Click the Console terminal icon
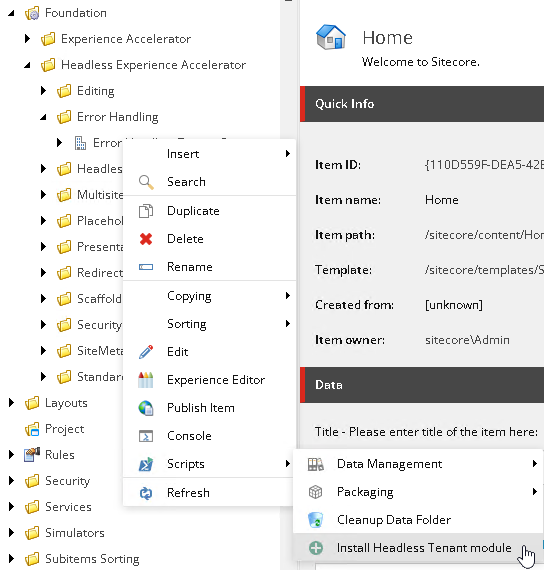The height and width of the screenshot is (570, 544). [146, 436]
